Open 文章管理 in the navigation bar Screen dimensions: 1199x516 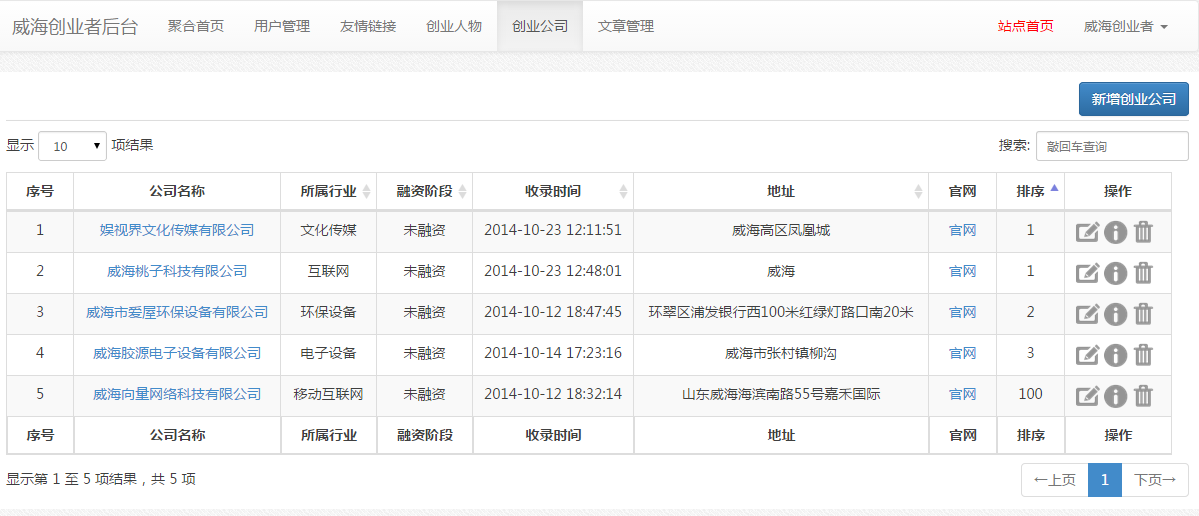(x=626, y=26)
